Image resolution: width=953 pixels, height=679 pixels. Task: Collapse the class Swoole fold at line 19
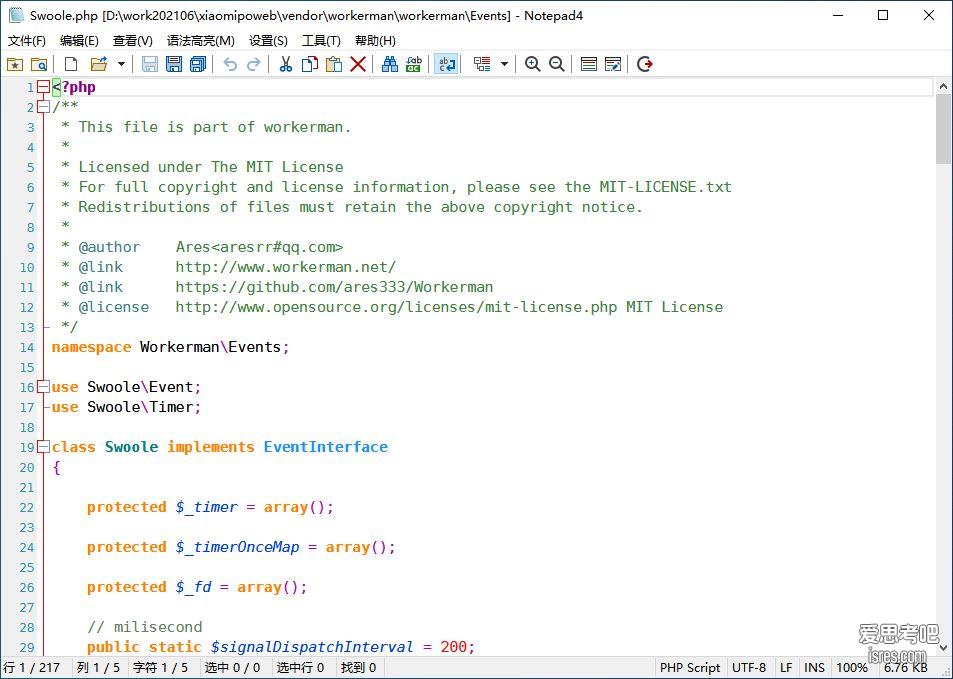click(43, 447)
